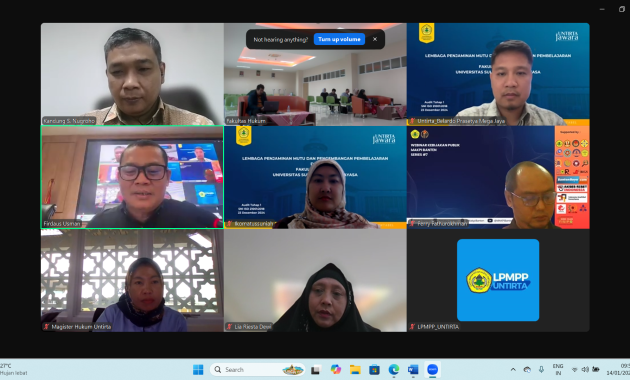The image size is (630, 380).
Task: Click the Turn up volume button
Action: pos(339,39)
